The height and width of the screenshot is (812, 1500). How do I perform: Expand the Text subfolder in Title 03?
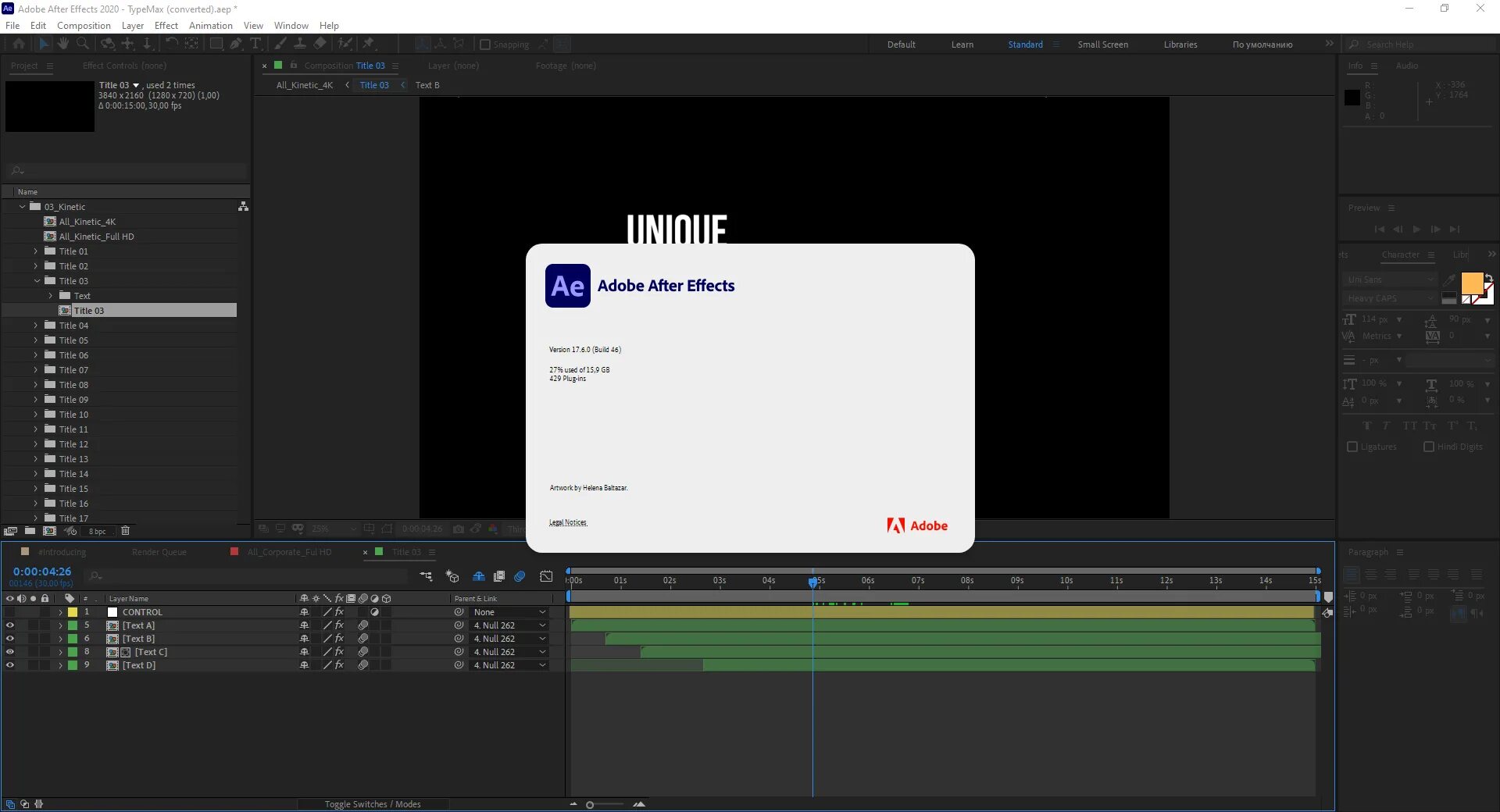pyautogui.click(x=51, y=296)
